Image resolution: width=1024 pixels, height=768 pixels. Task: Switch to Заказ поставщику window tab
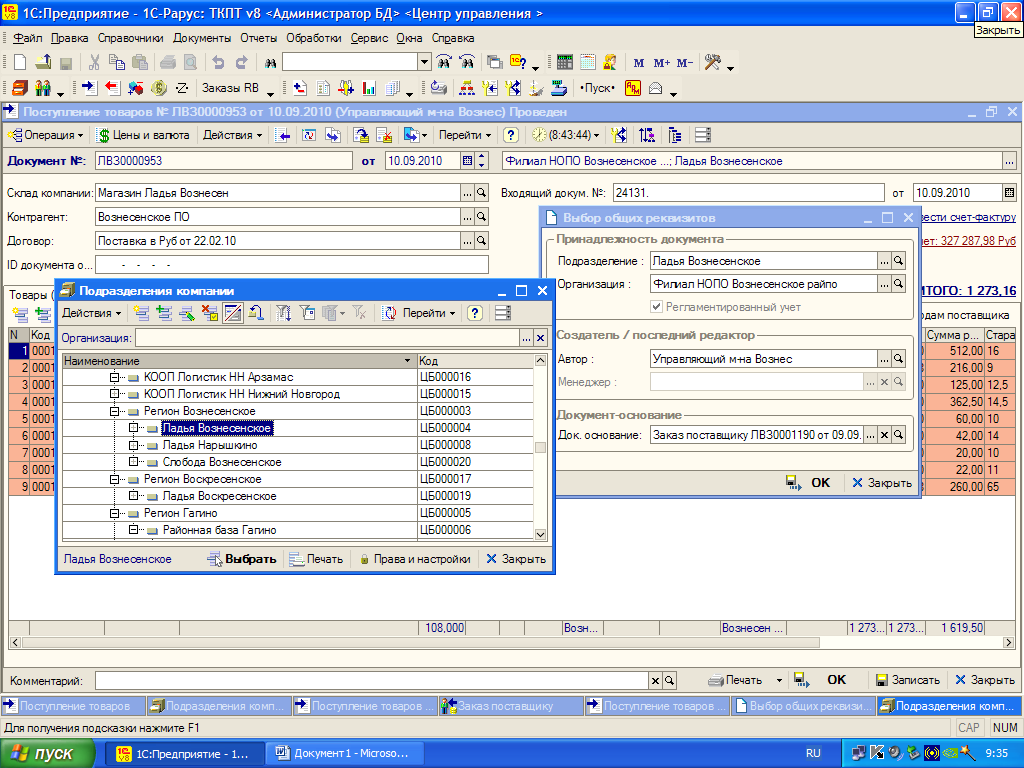[511, 706]
